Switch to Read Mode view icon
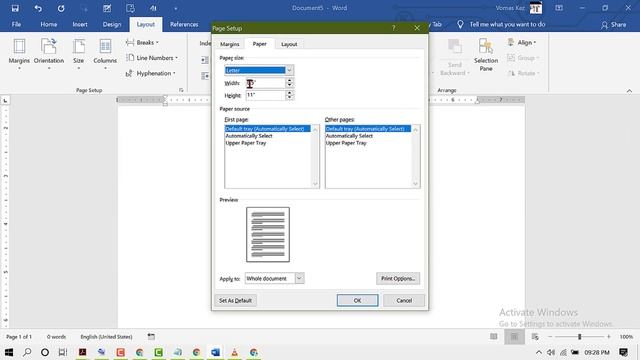Image resolution: width=640 pixels, height=360 pixels. tap(493, 337)
